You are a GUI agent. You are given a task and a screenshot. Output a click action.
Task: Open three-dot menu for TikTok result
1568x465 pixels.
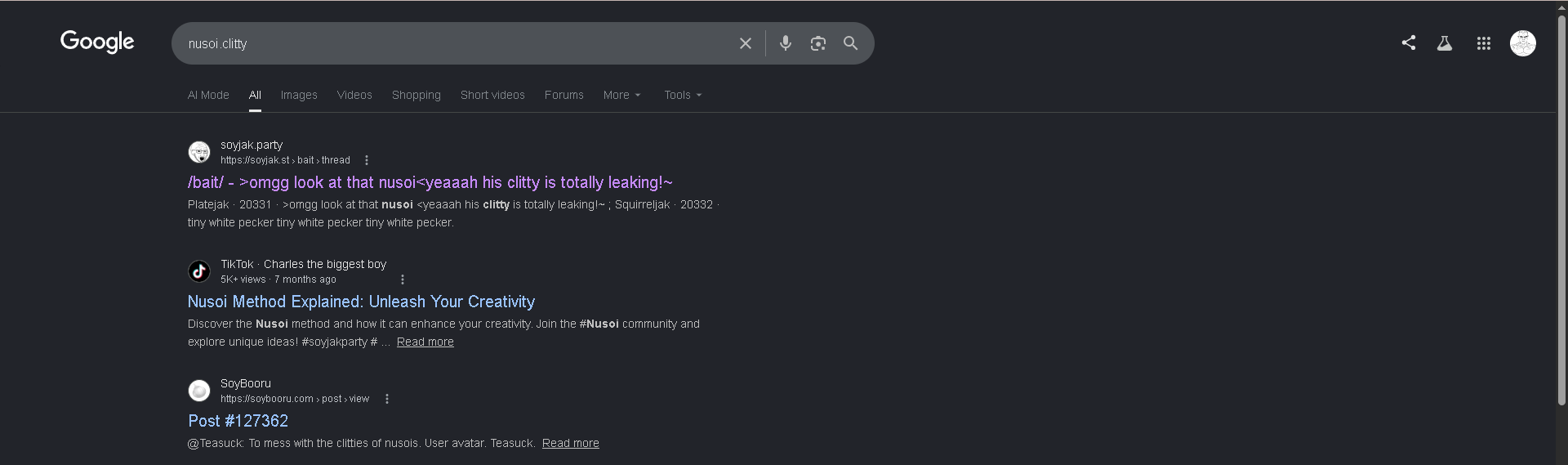tap(403, 279)
